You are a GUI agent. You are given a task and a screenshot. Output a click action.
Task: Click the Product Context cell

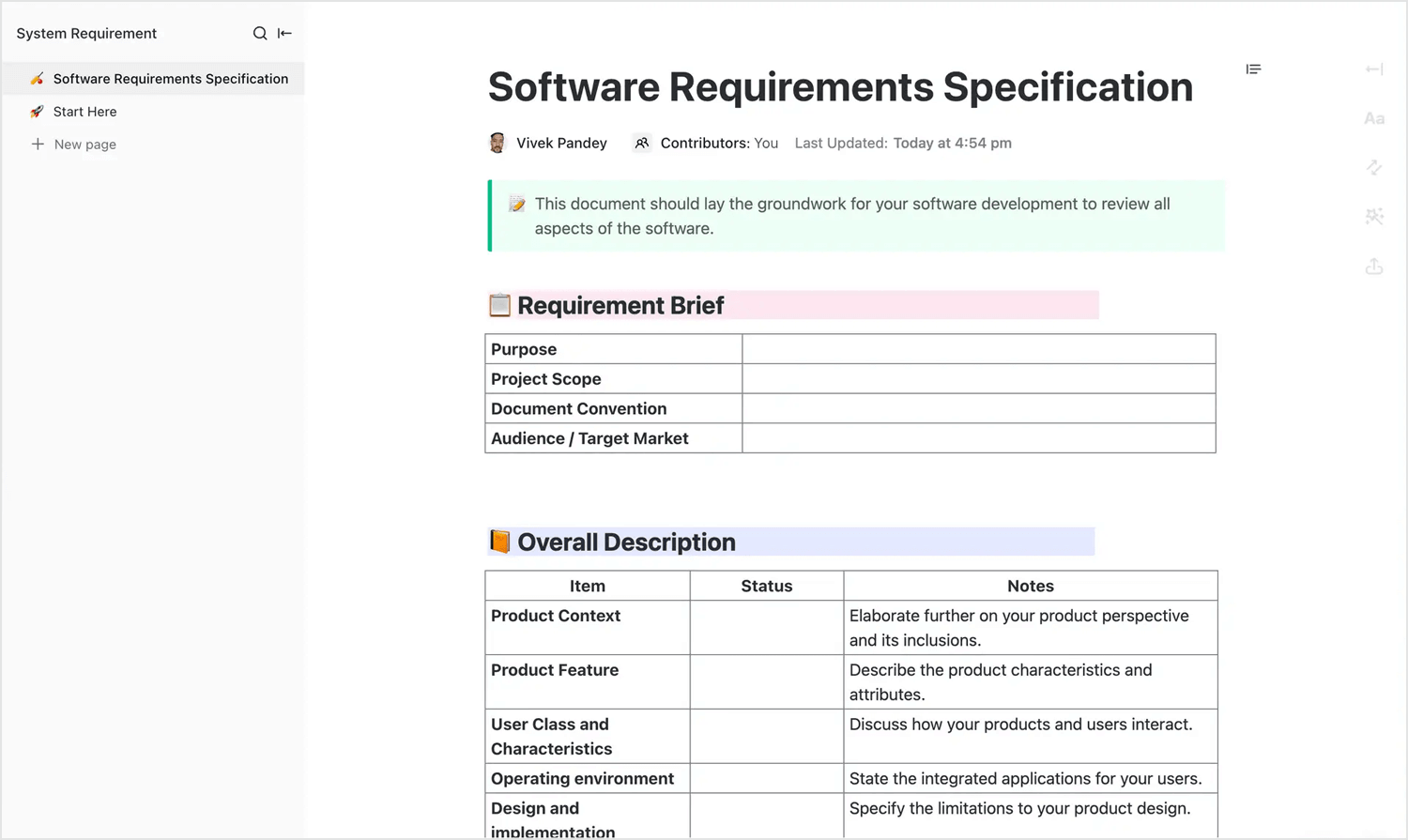tap(588, 628)
